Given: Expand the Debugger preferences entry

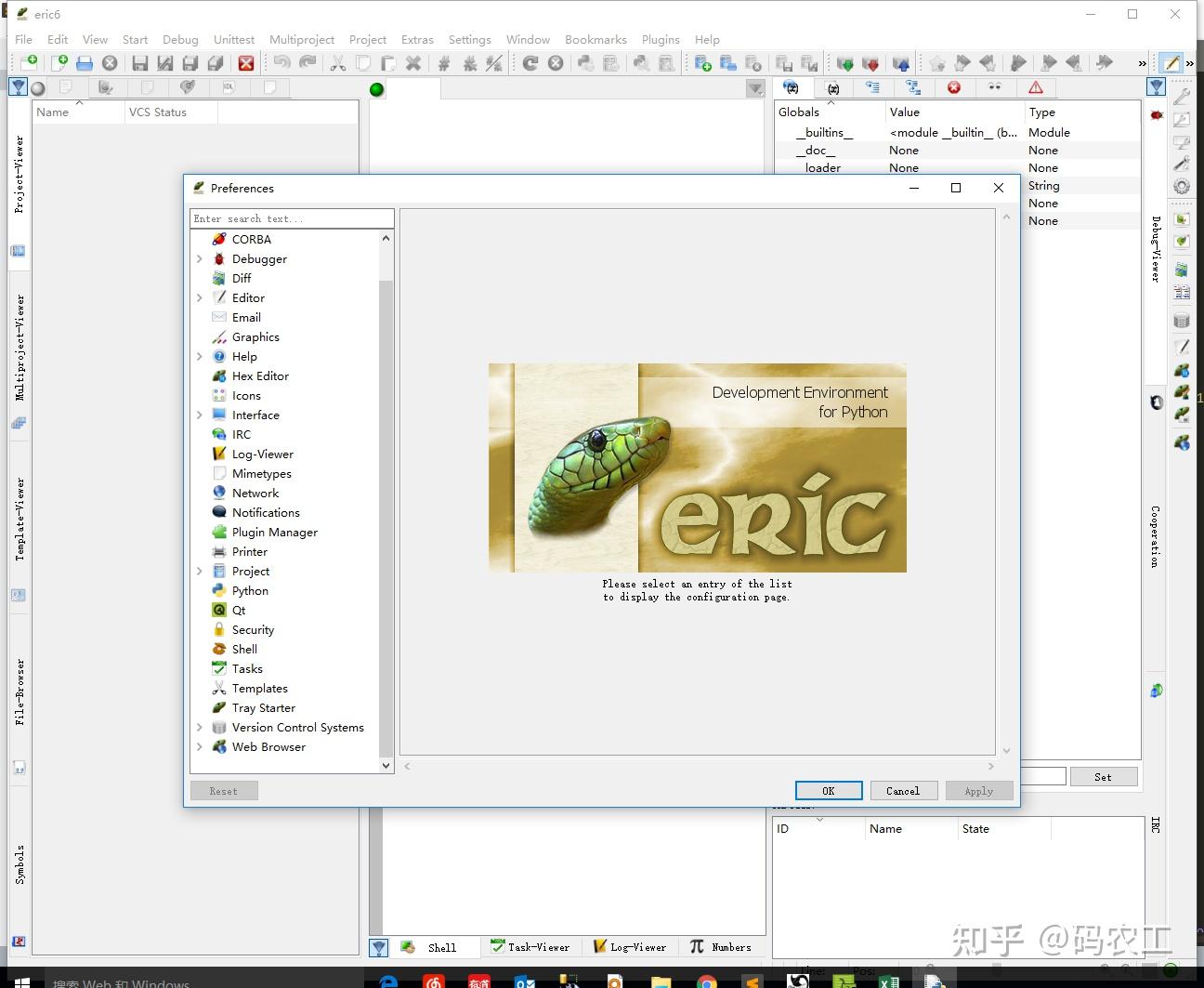Looking at the screenshot, I should [200, 259].
